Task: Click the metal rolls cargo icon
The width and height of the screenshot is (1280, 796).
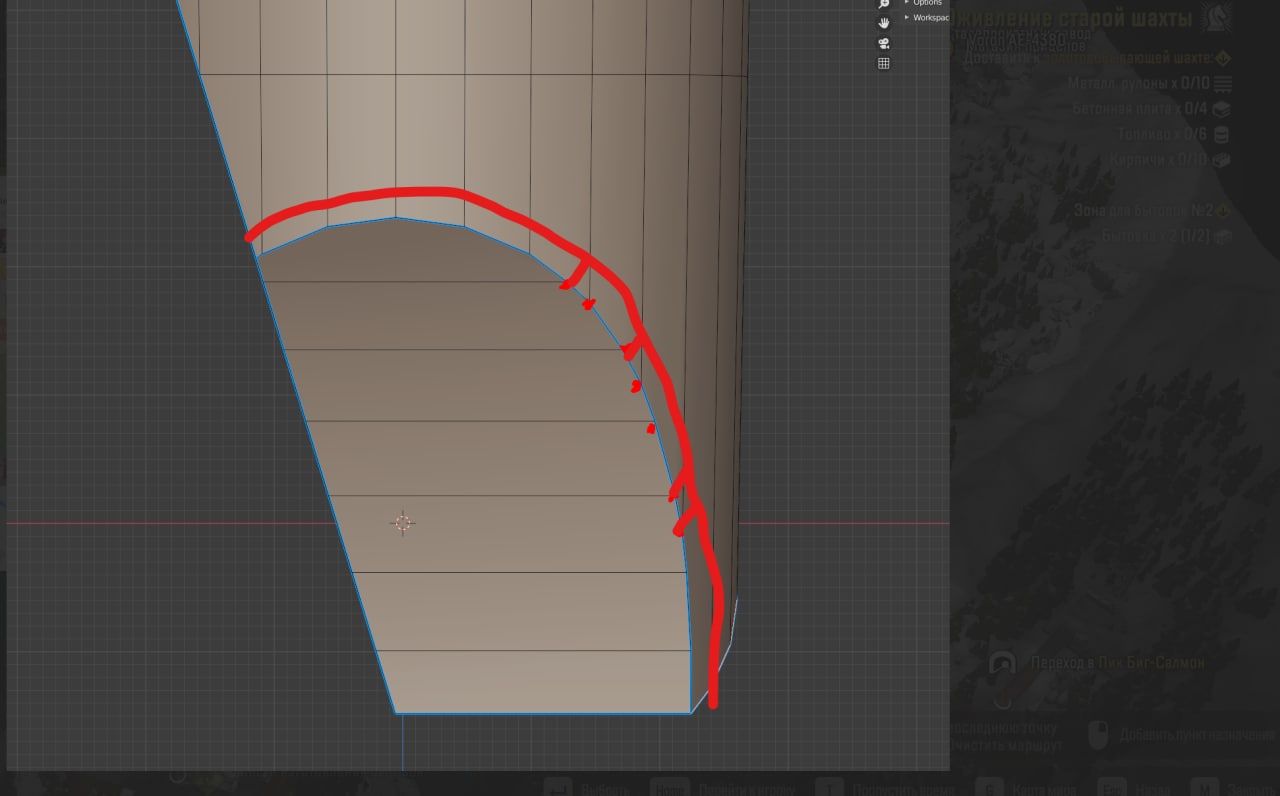Action: coord(1222,84)
